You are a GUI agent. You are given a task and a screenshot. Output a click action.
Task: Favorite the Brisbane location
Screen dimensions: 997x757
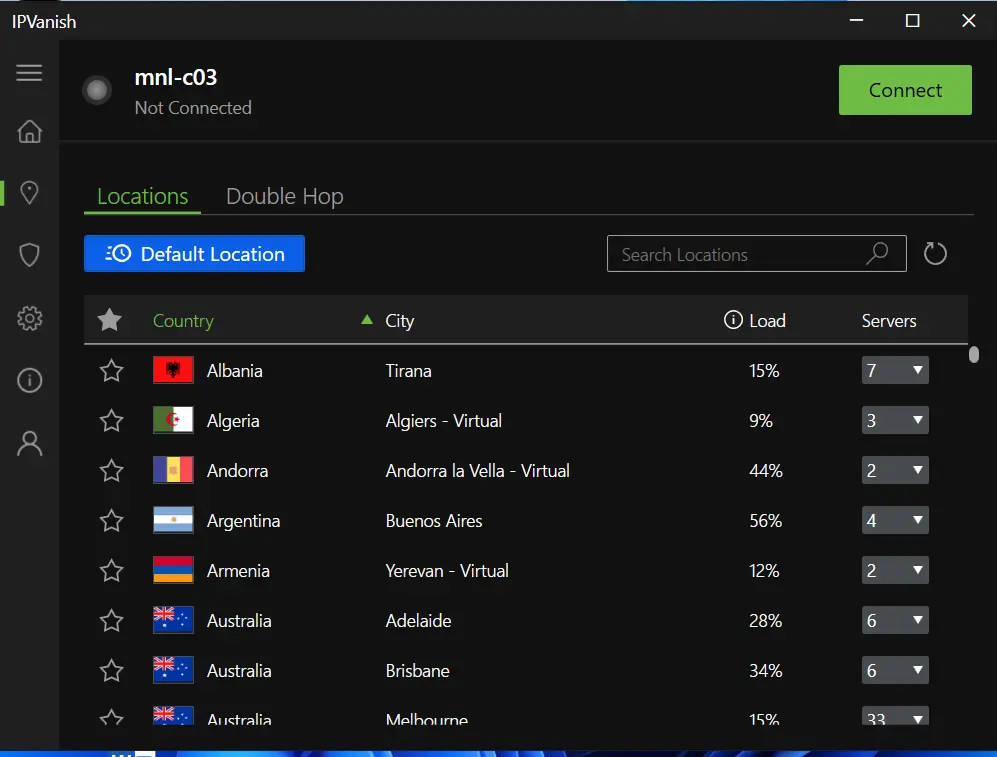point(111,671)
